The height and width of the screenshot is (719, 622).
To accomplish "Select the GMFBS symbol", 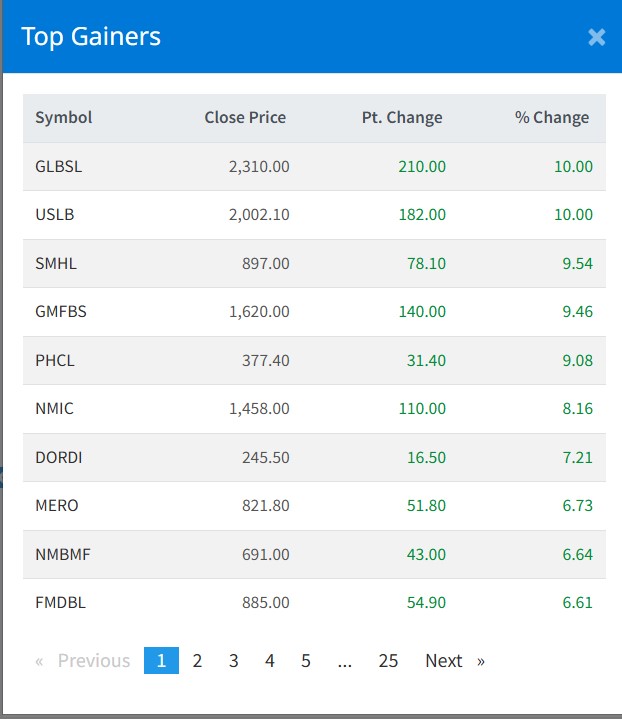I will (61, 312).
